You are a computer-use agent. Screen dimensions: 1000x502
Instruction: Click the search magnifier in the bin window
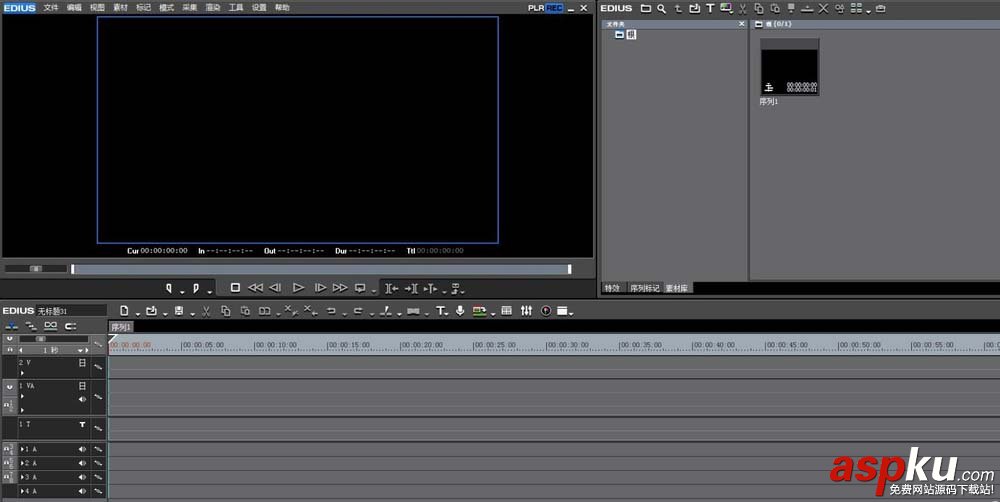(x=662, y=8)
